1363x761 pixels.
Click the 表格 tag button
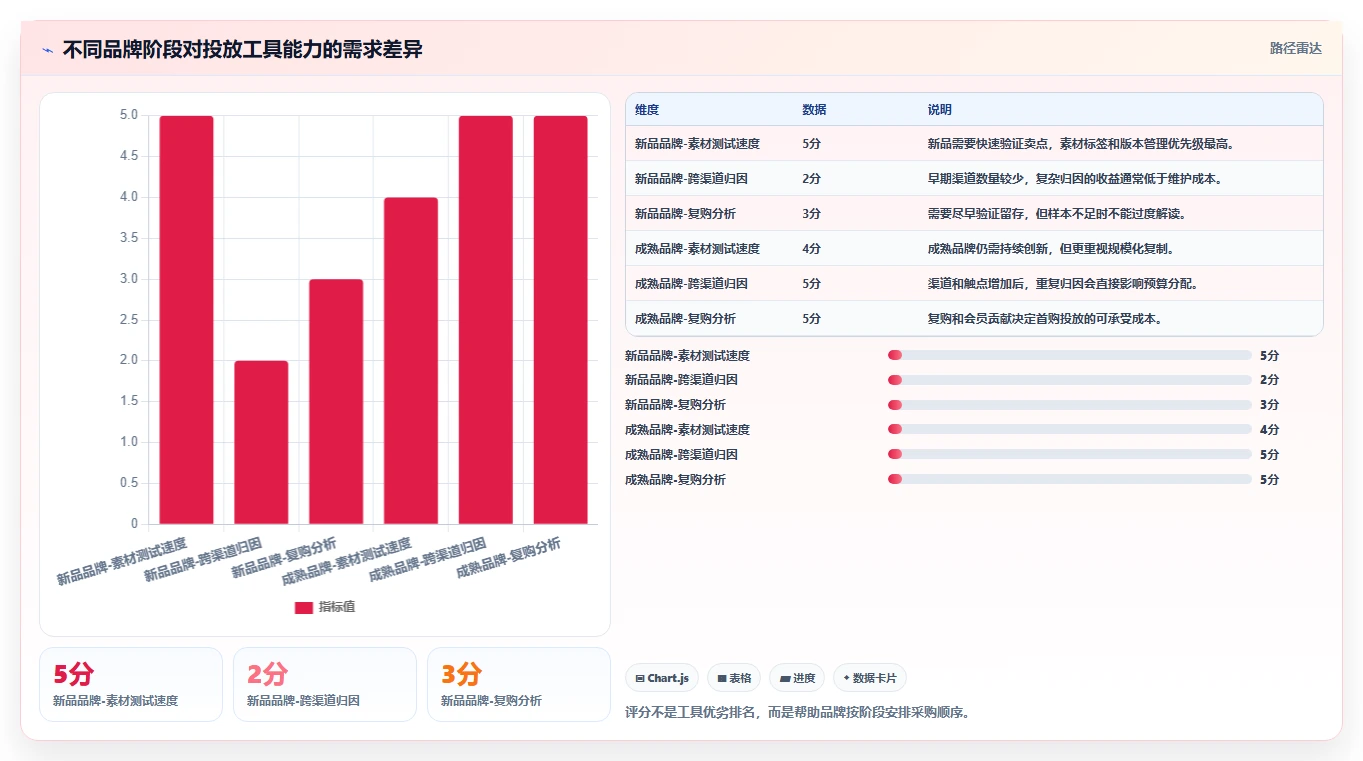point(734,678)
